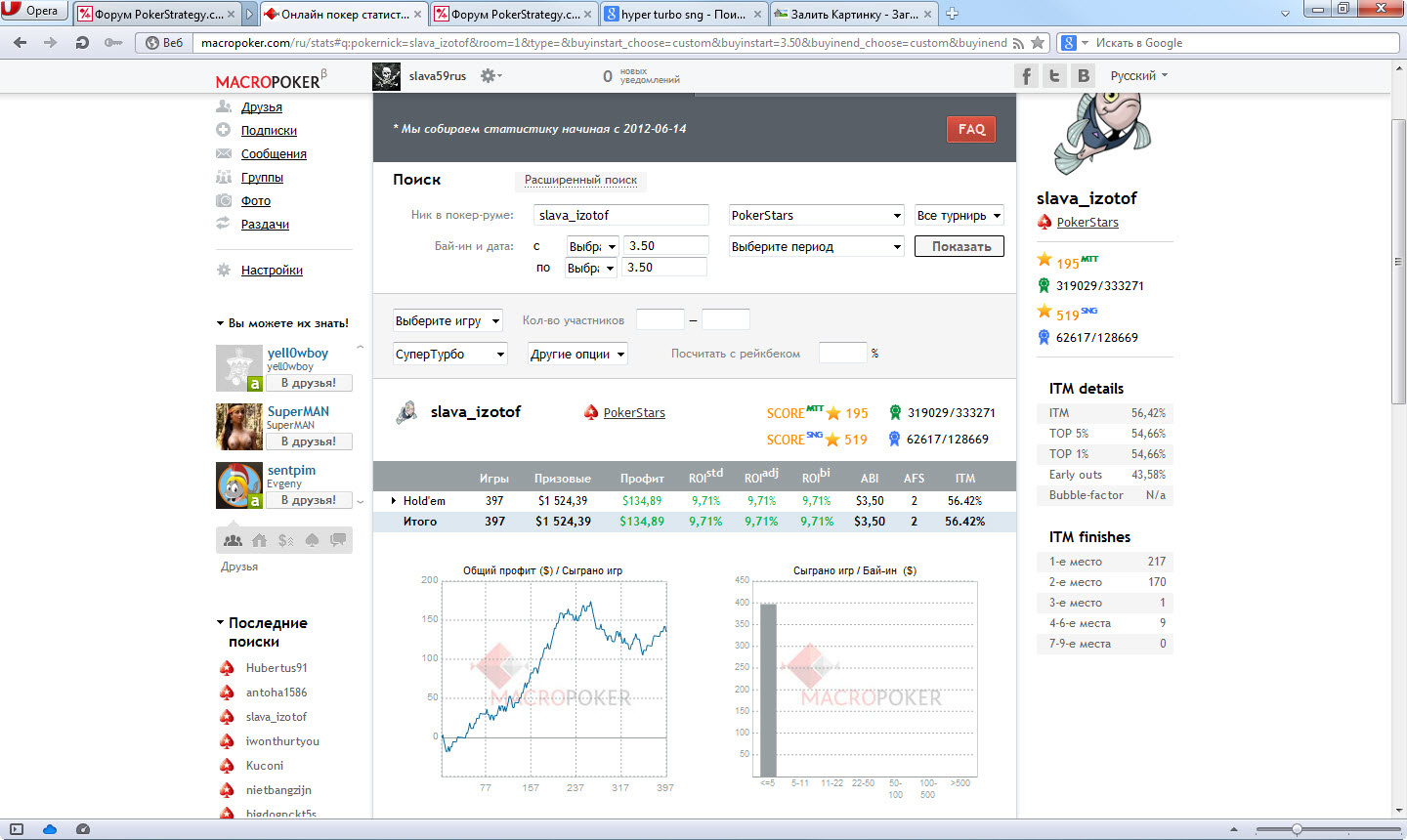Expand the Hold'em row triangle
This screenshot has width=1407, height=840.
click(394, 501)
